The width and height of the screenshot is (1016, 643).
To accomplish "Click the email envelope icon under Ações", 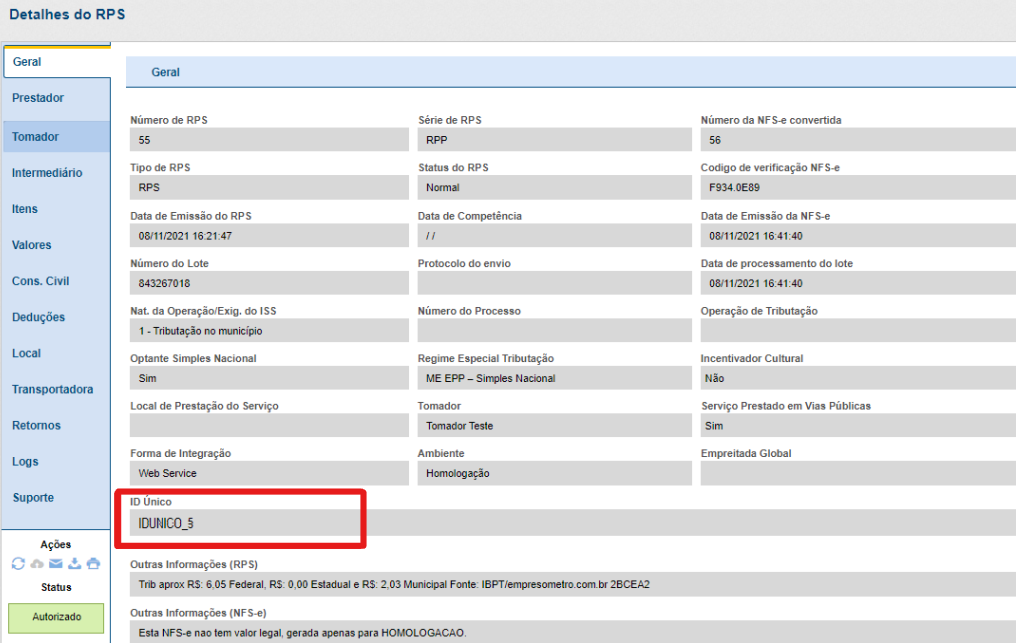I will point(56,564).
